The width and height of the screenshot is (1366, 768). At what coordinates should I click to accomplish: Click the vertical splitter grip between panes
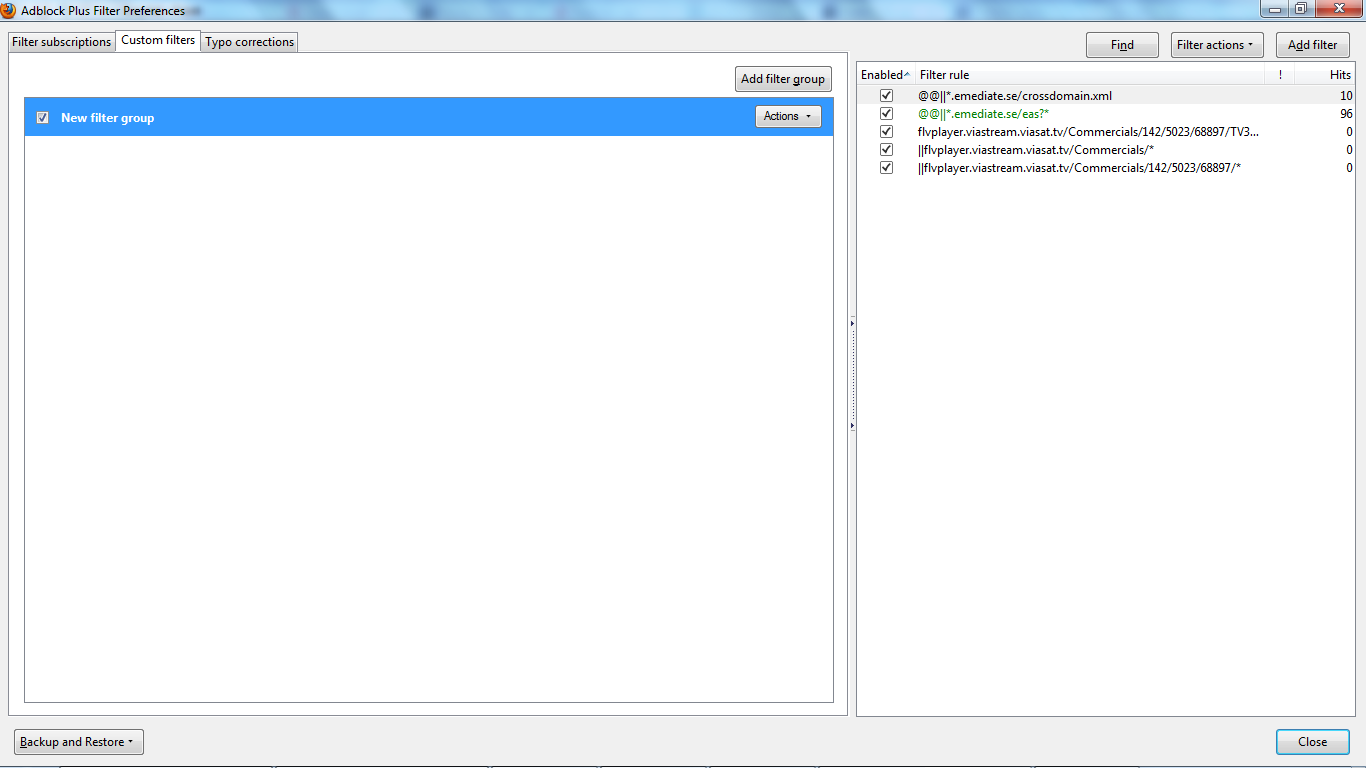pyautogui.click(x=852, y=375)
